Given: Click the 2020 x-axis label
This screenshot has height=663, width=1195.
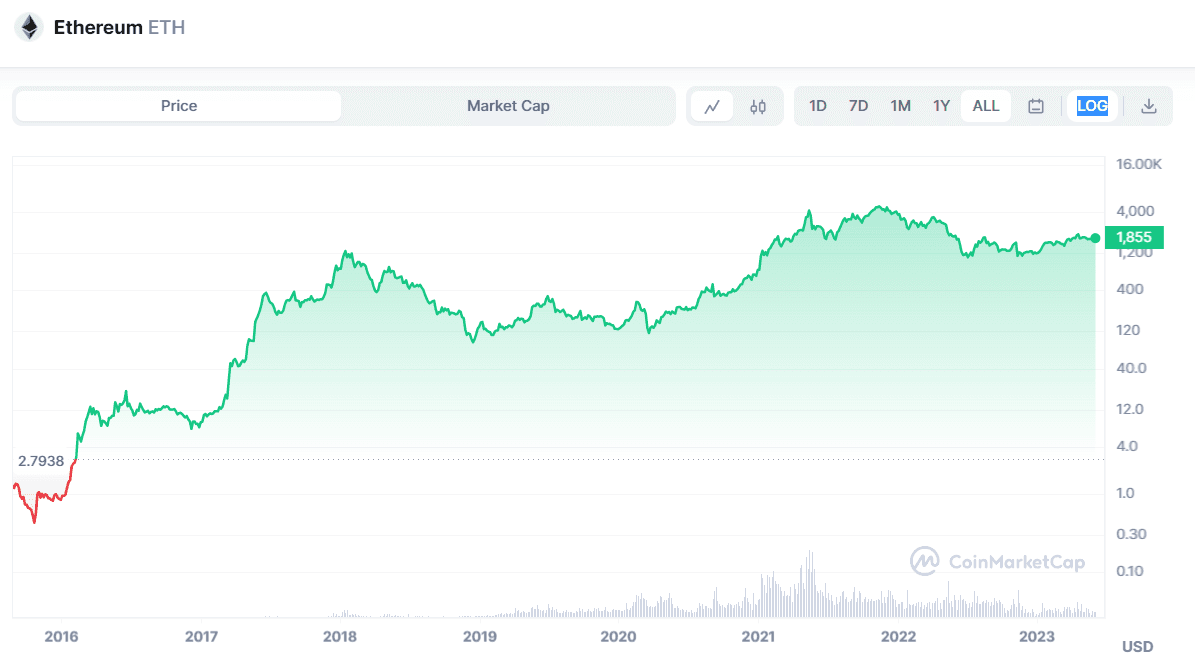Looking at the screenshot, I should (618, 636).
